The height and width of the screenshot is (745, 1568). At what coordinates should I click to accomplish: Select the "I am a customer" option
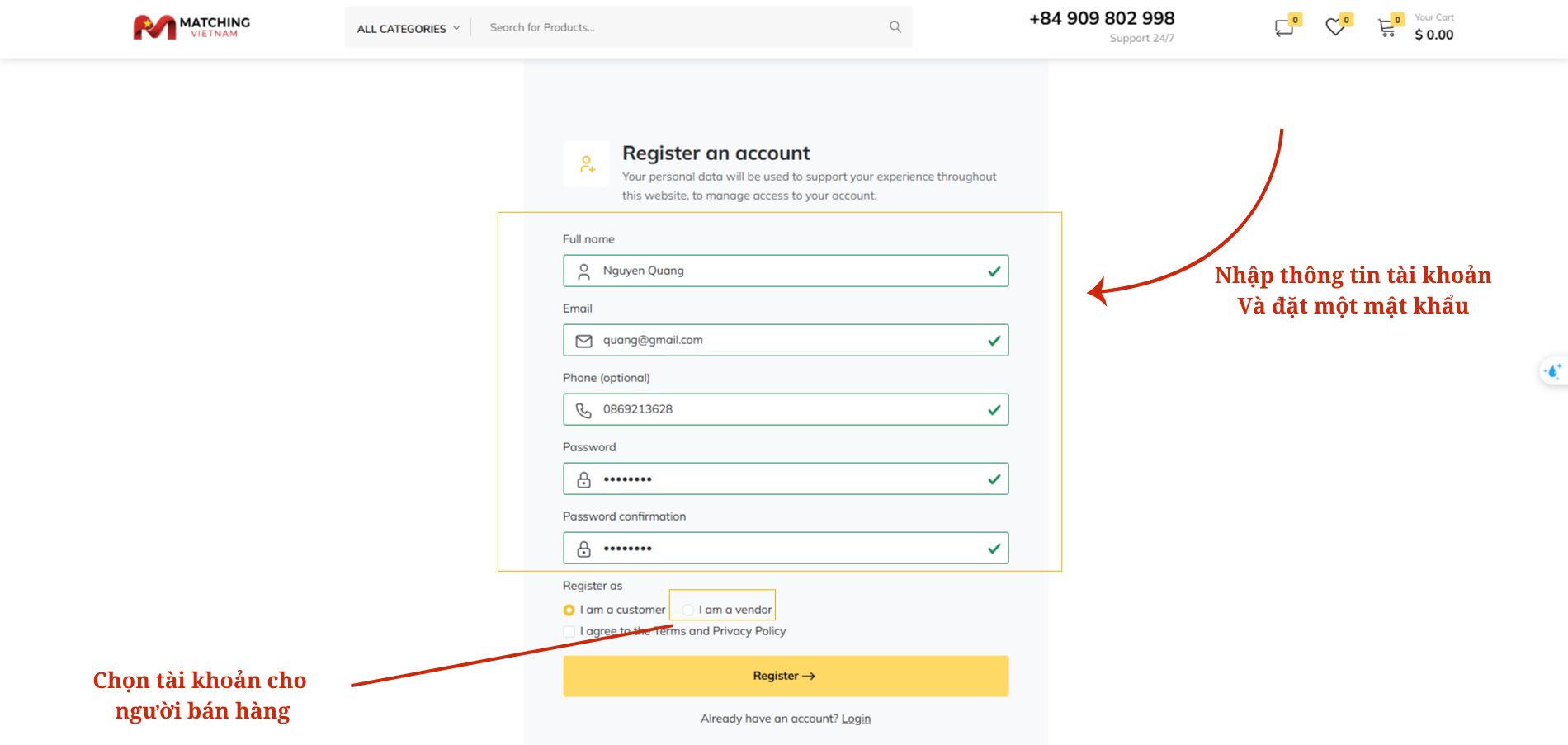click(569, 611)
